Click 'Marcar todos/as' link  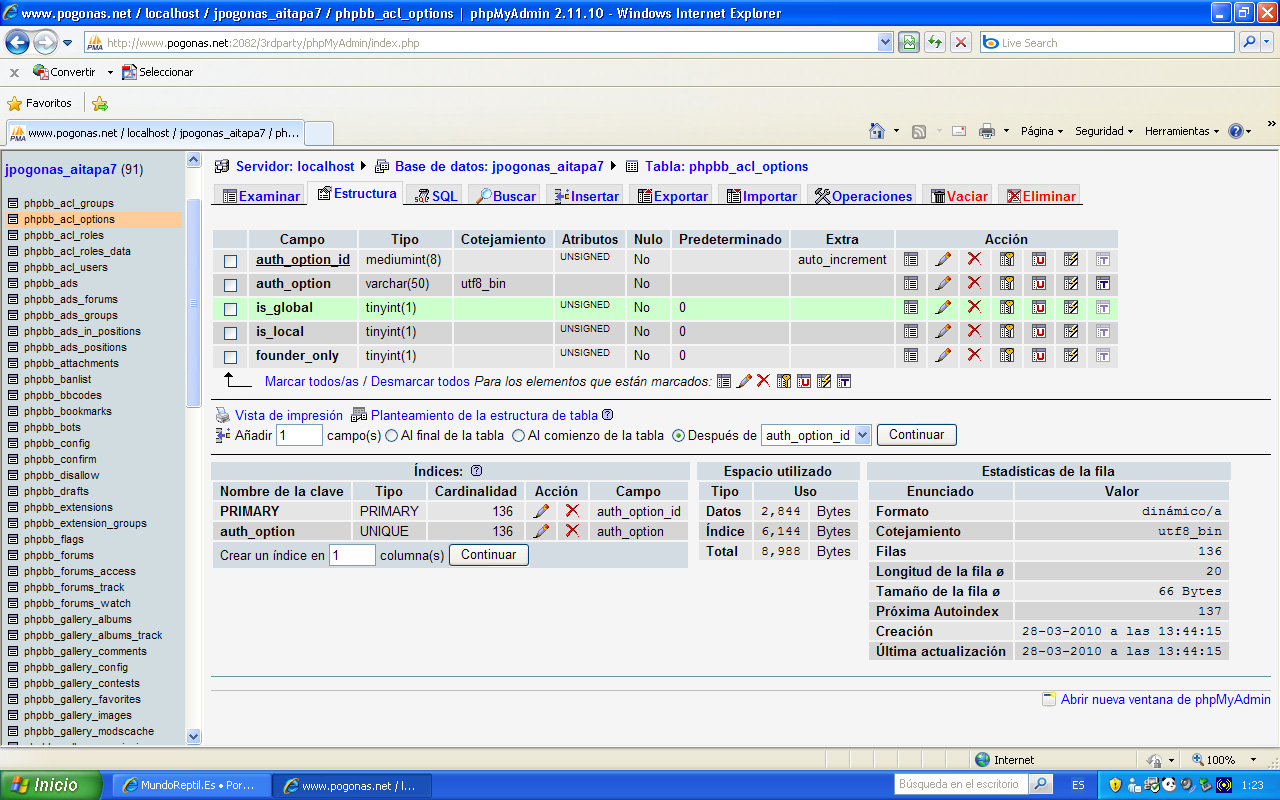click(311, 381)
